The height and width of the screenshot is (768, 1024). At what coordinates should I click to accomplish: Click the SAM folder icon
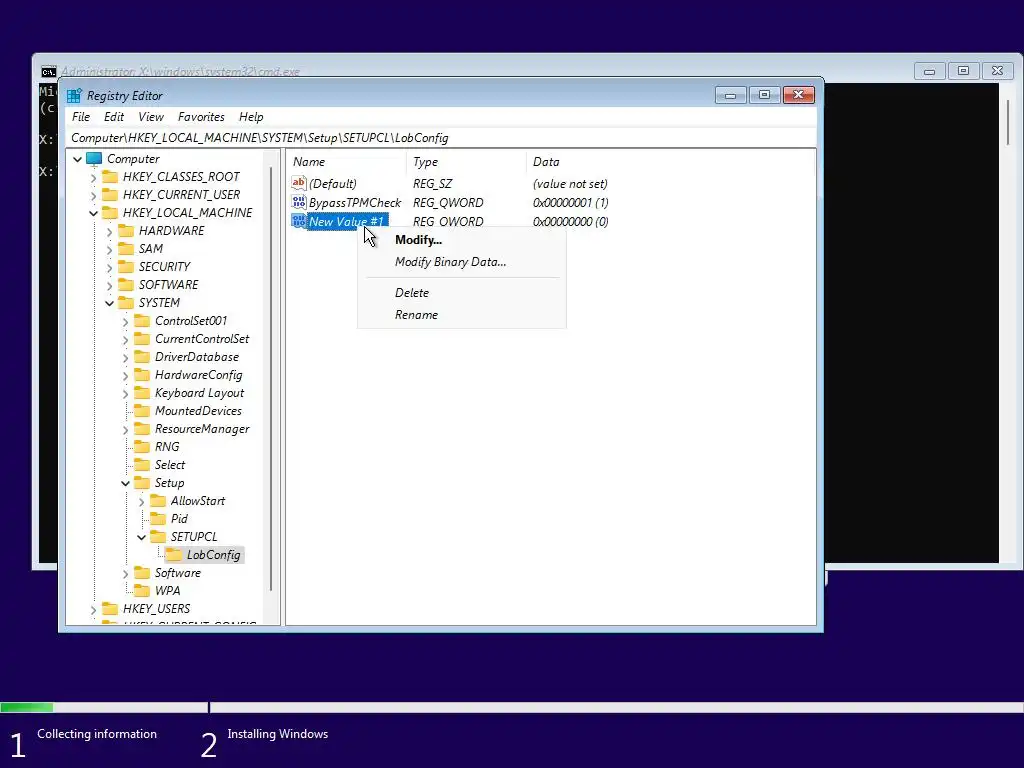[126, 249]
